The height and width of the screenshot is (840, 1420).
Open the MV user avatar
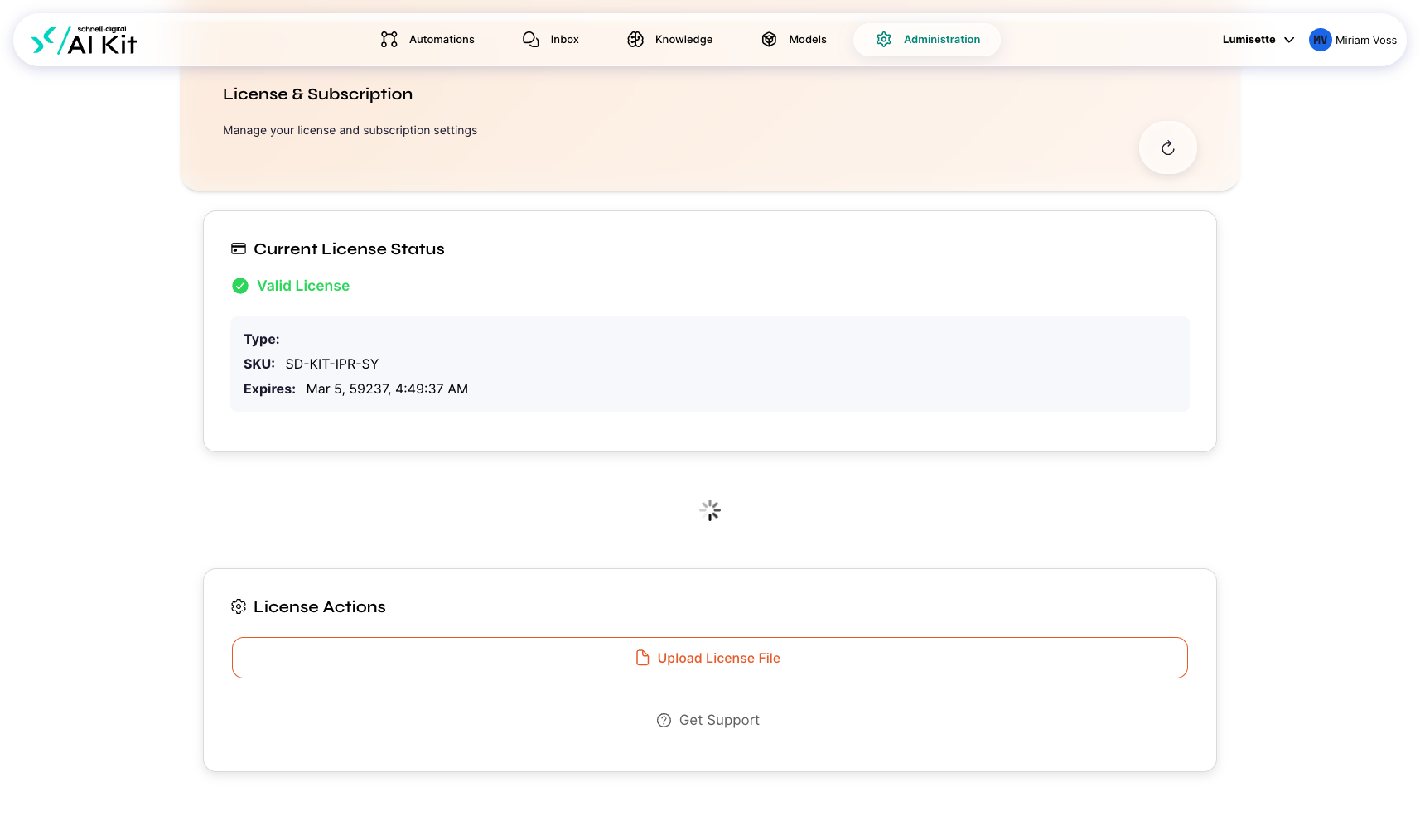pyautogui.click(x=1321, y=40)
